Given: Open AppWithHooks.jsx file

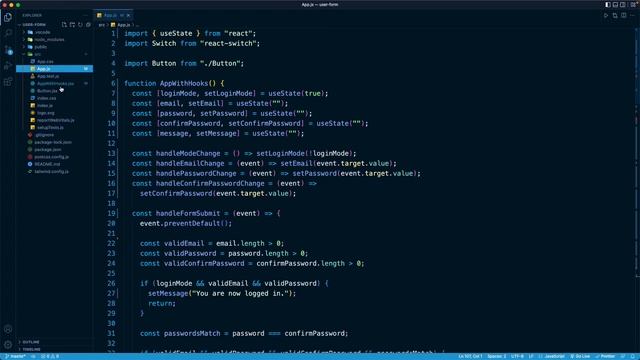Looking at the screenshot, I should pyautogui.click(x=54, y=83).
